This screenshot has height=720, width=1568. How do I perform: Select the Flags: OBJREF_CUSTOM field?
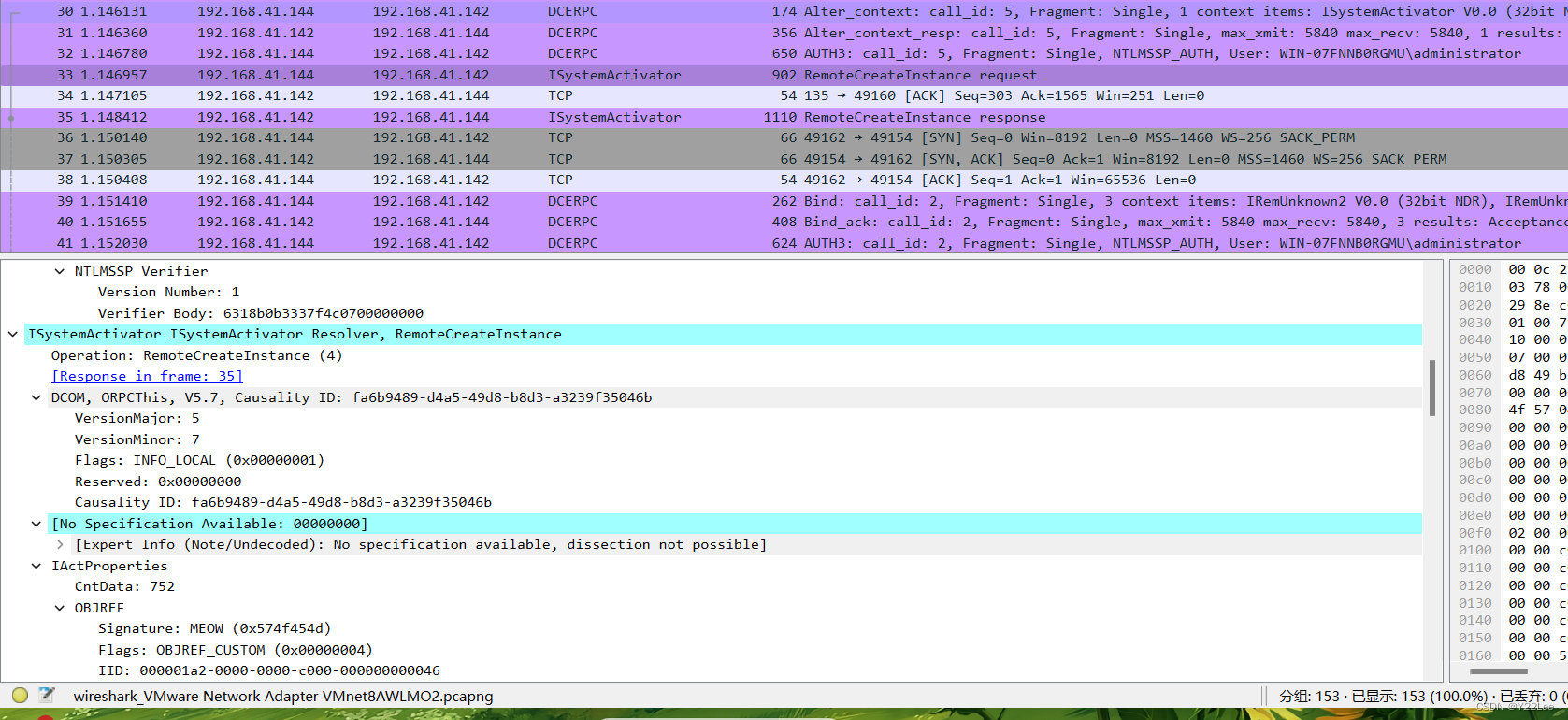click(x=236, y=650)
